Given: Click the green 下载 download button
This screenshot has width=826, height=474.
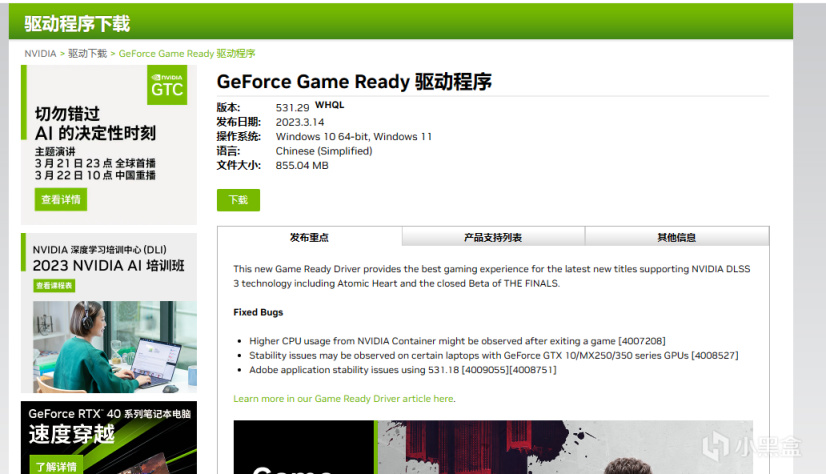Looking at the screenshot, I should click(x=238, y=200).
